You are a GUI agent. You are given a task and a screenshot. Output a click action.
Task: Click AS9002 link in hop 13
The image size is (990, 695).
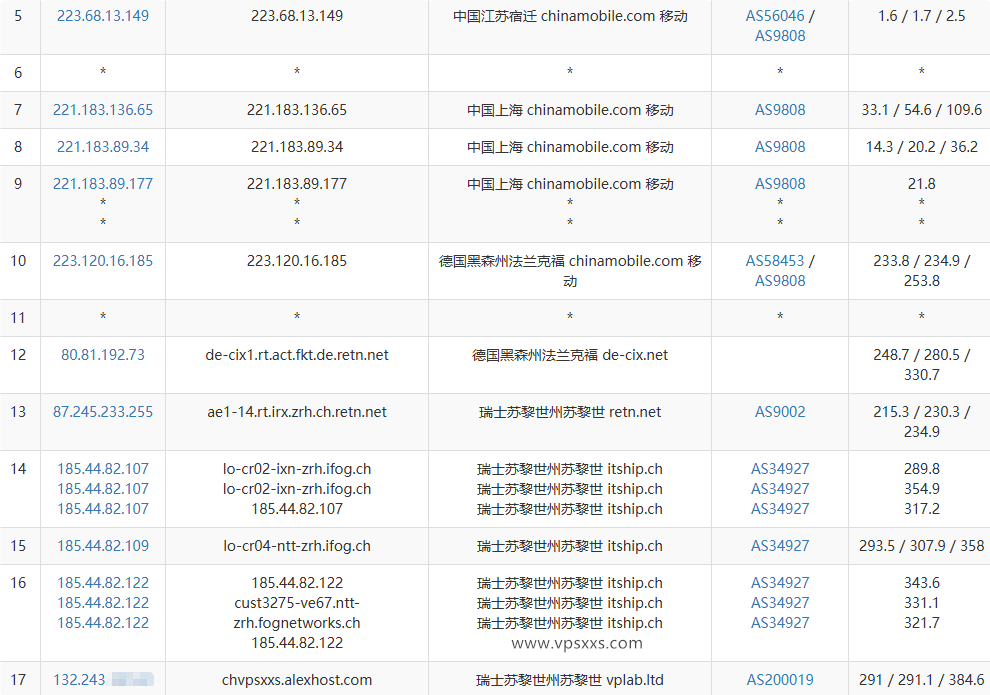780,412
